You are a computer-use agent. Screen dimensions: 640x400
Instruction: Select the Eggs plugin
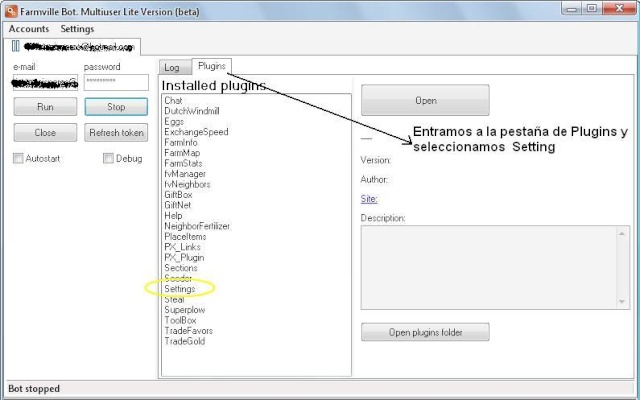coord(174,122)
